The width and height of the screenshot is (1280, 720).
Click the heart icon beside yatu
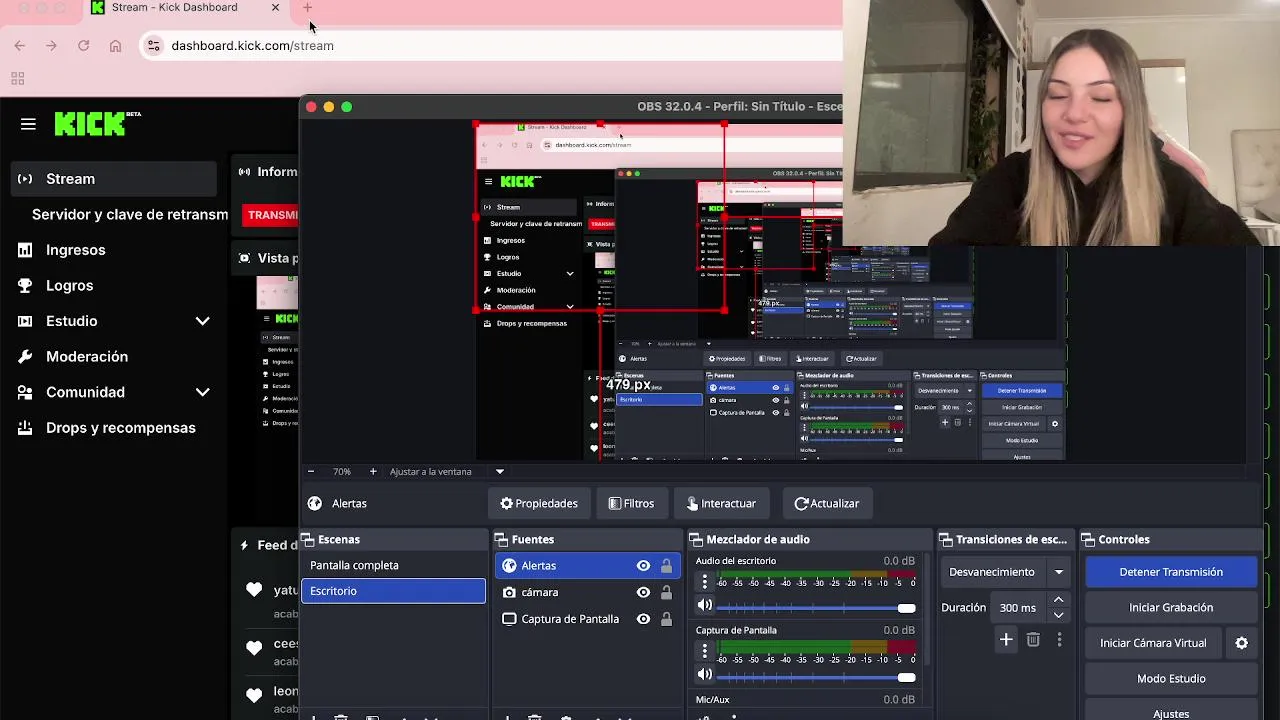(x=254, y=590)
